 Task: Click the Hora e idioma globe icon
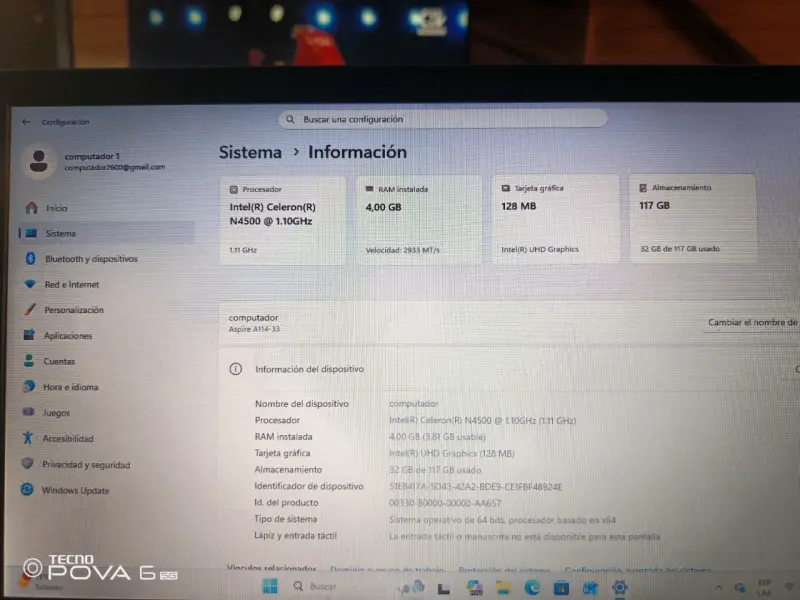29,387
